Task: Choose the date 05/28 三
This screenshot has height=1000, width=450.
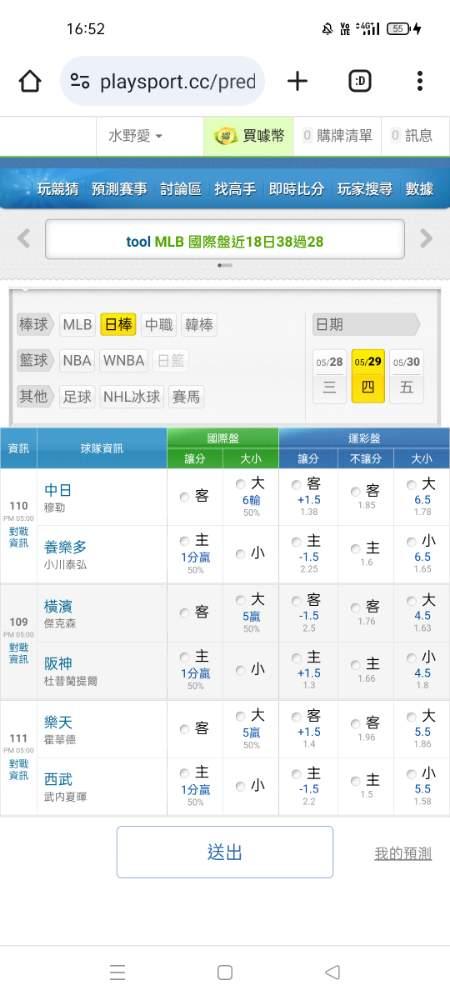Action: coord(330,376)
